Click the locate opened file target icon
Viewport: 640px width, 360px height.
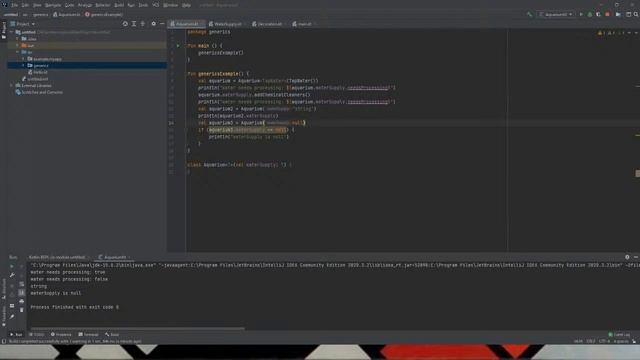(125, 24)
